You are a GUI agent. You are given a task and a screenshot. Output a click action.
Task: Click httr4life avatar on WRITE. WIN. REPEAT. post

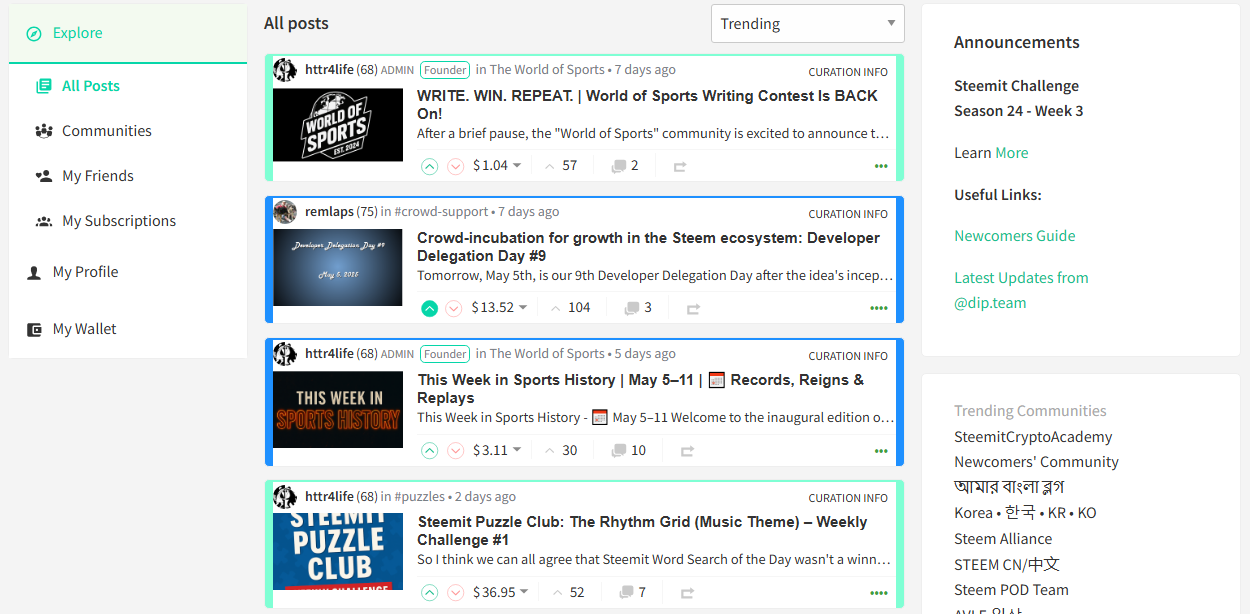click(285, 69)
